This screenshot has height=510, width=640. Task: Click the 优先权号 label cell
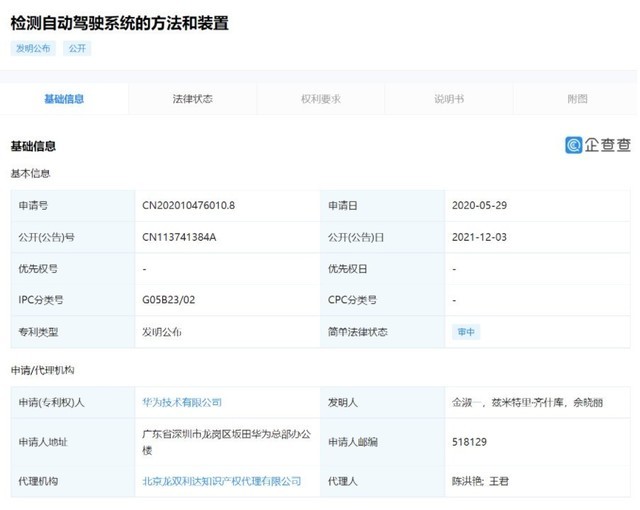pyautogui.click(x=73, y=269)
